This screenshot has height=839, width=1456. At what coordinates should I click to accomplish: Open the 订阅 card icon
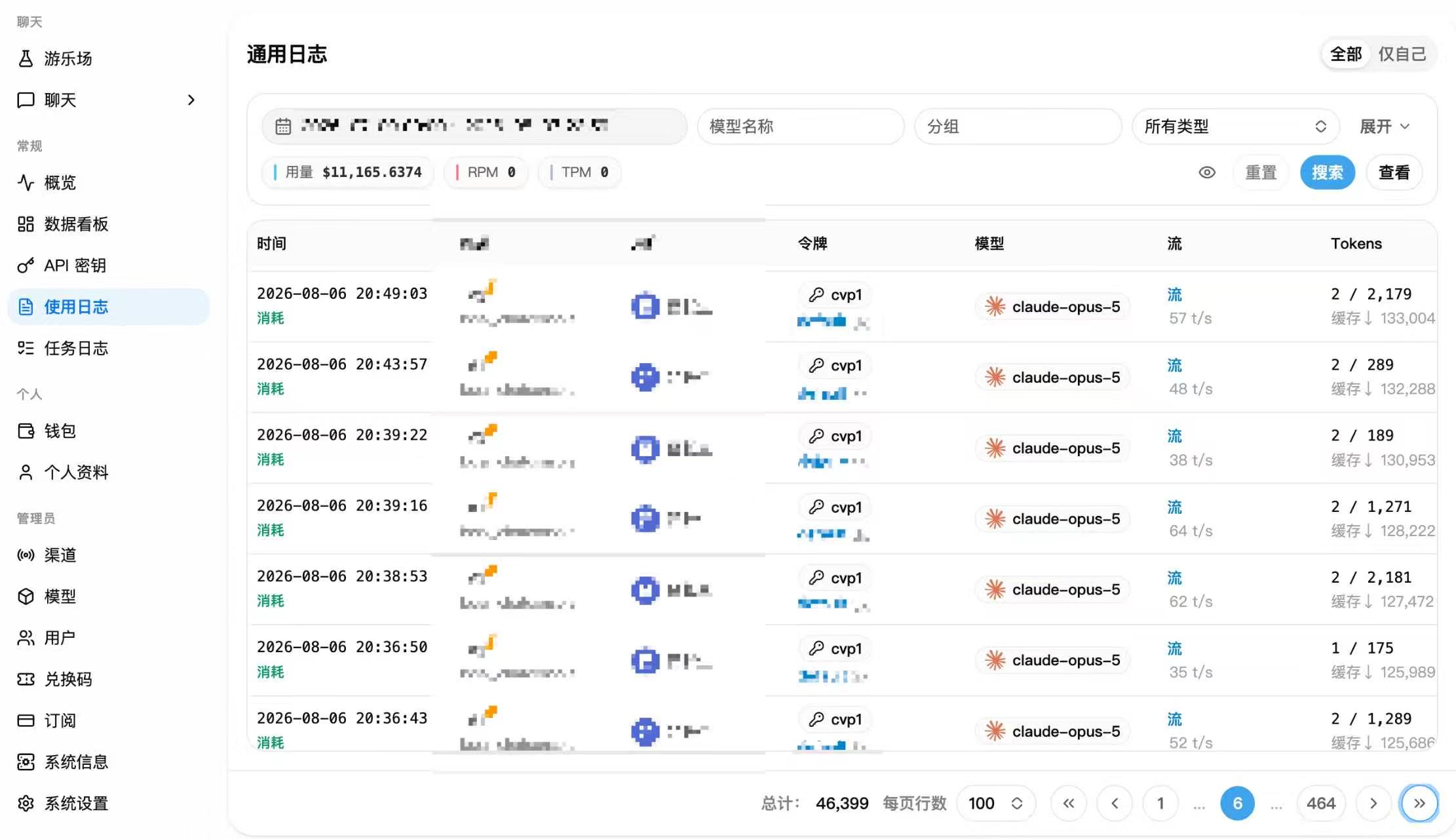[26, 720]
